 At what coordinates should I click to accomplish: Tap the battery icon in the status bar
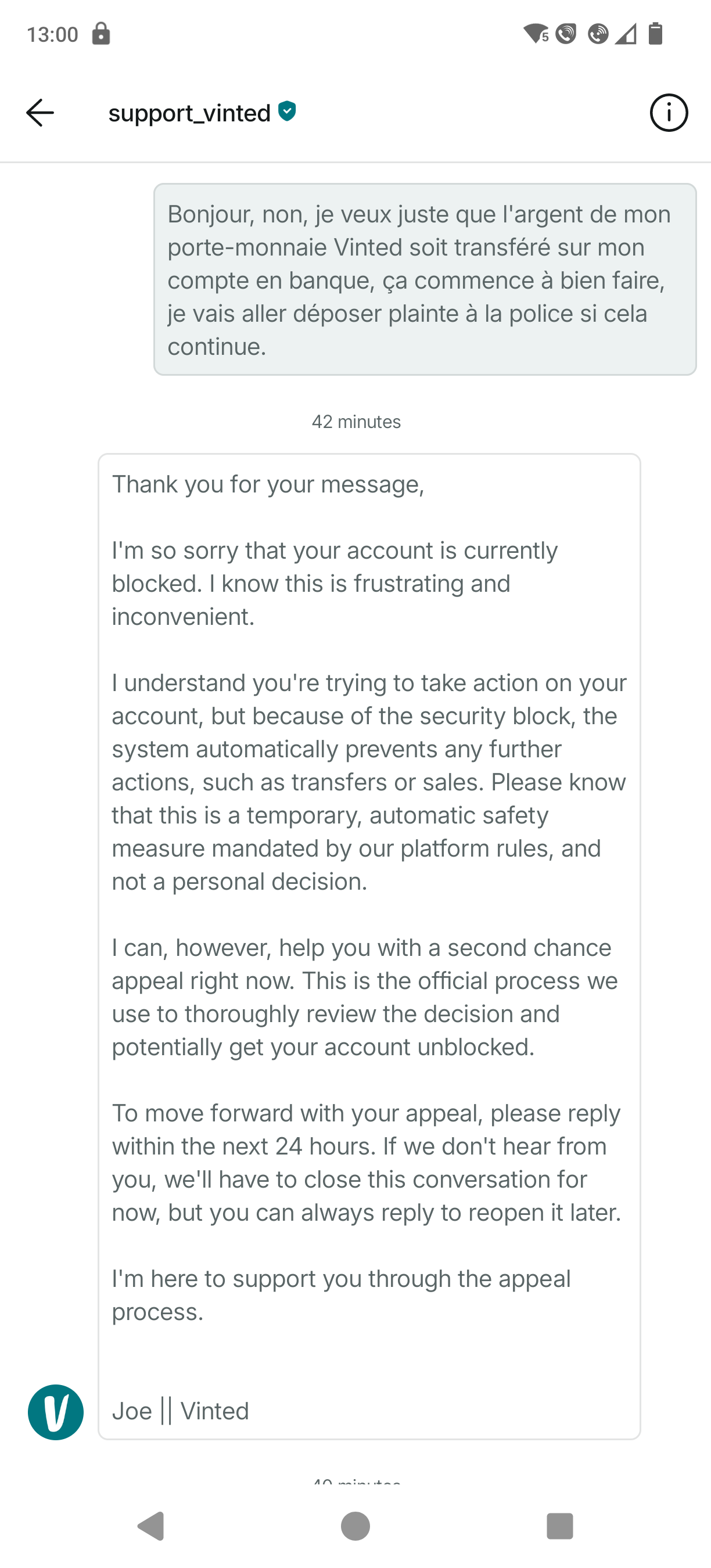(655, 34)
